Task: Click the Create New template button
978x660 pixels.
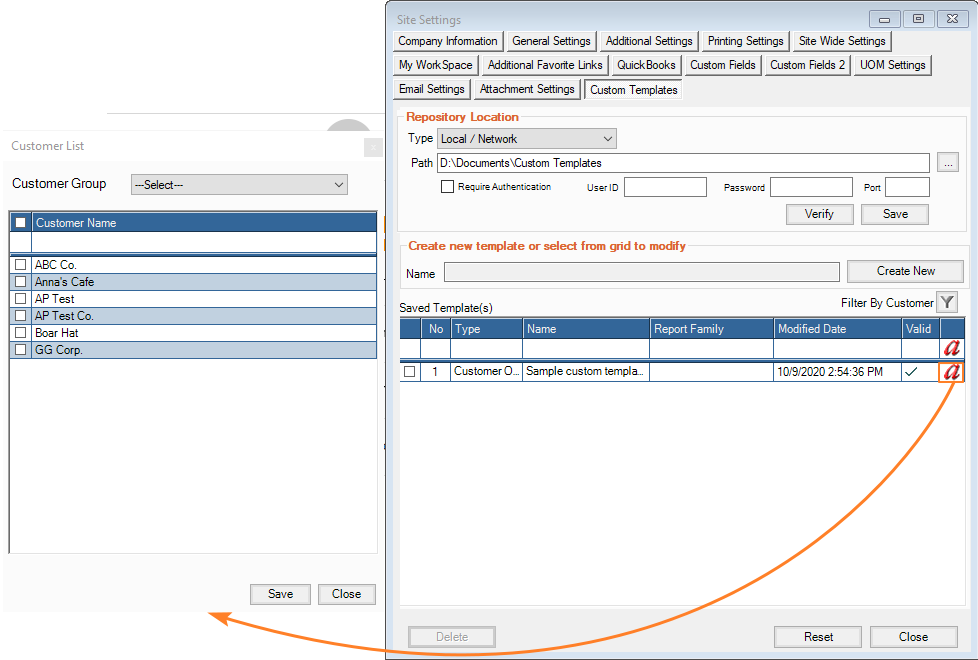Action: tap(905, 271)
